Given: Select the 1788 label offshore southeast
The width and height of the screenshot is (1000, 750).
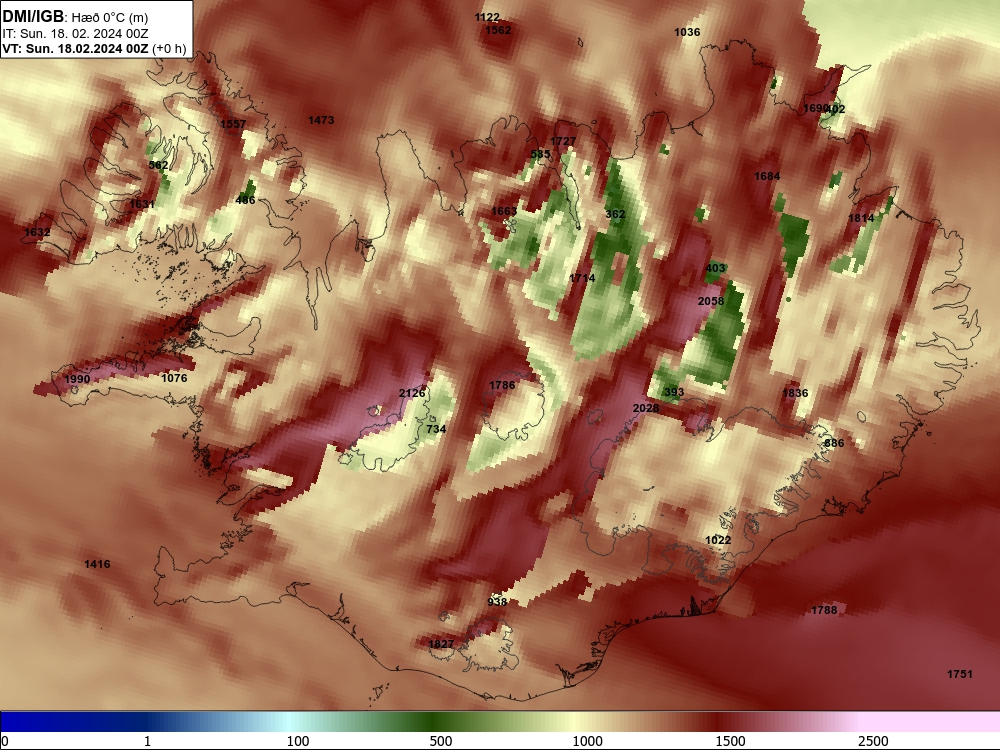Looking at the screenshot, I should coord(824,610).
